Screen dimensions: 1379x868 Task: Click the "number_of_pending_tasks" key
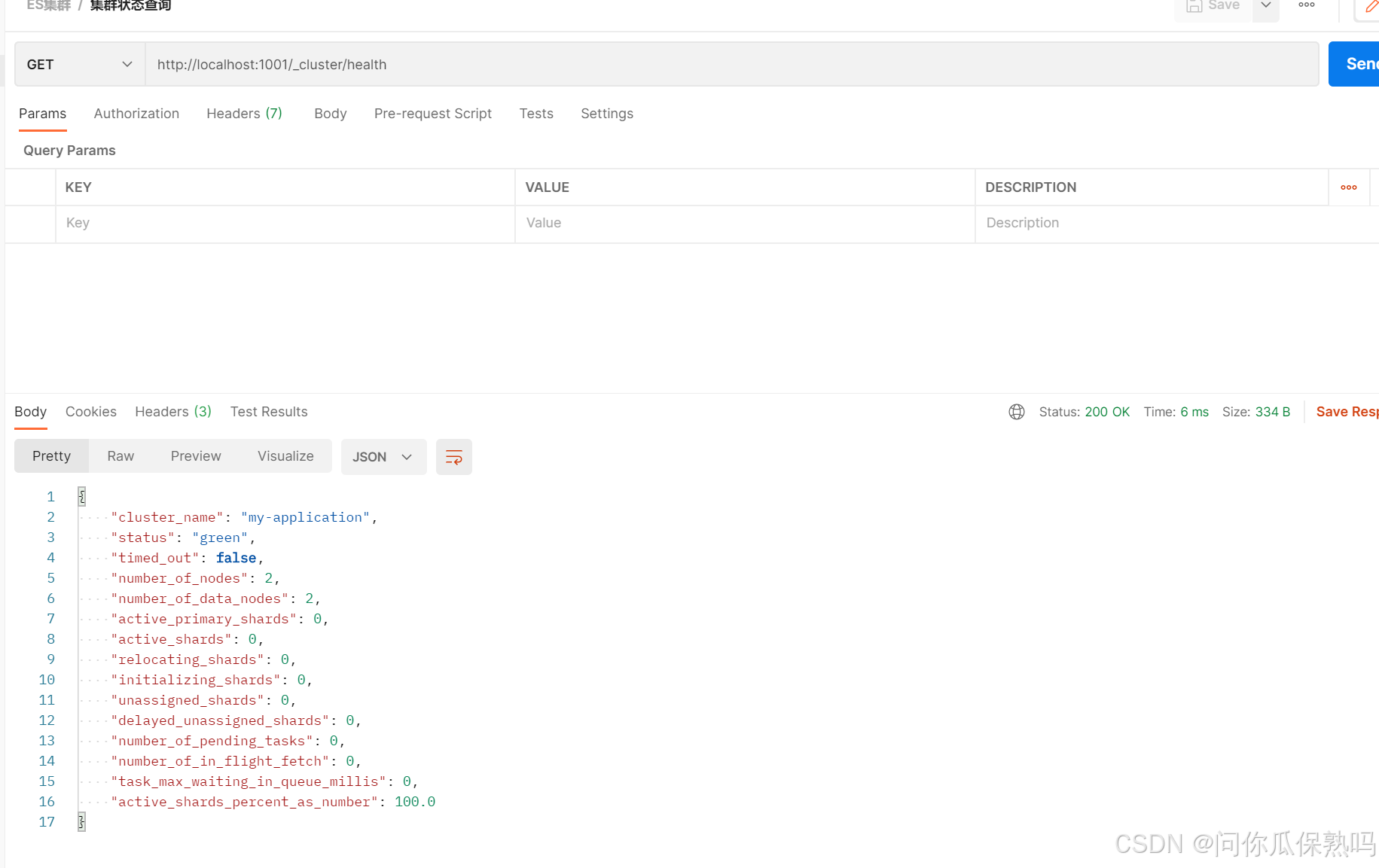coord(212,741)
